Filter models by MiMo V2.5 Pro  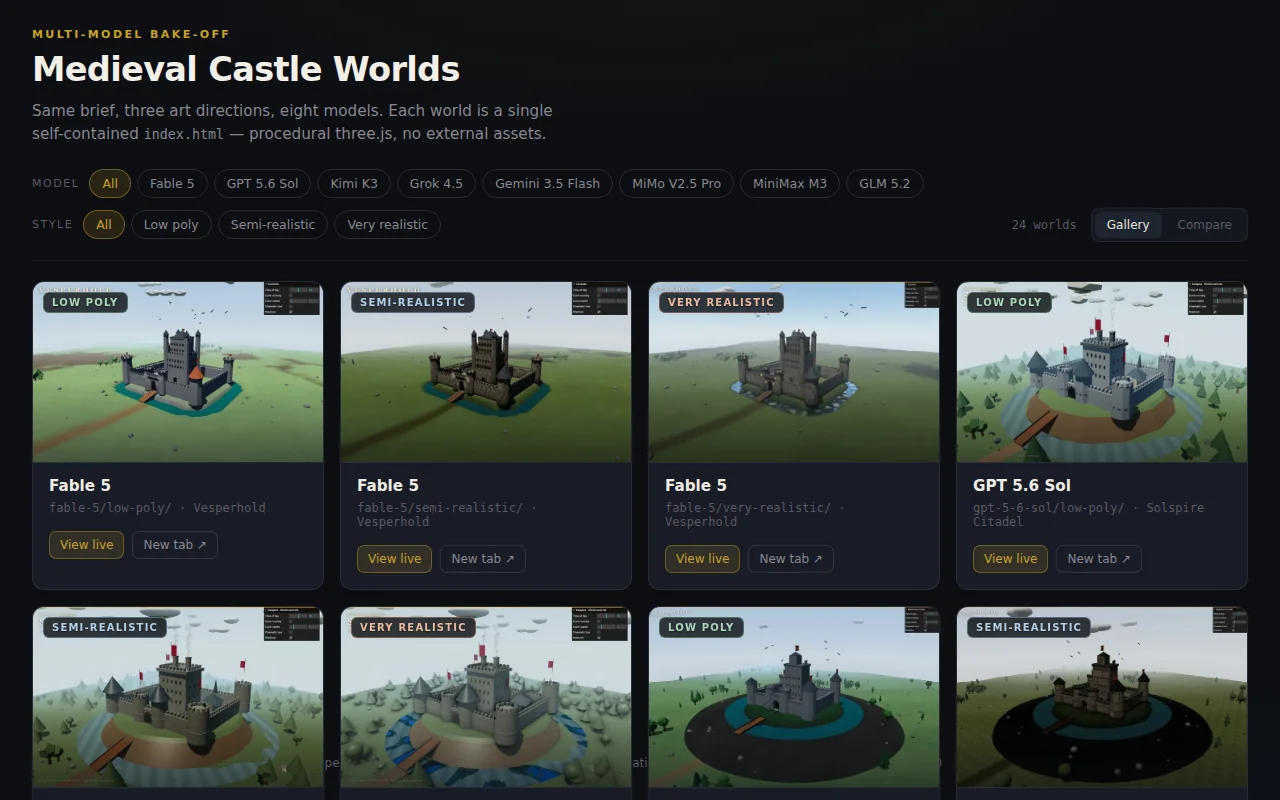[x=676, y=183]
